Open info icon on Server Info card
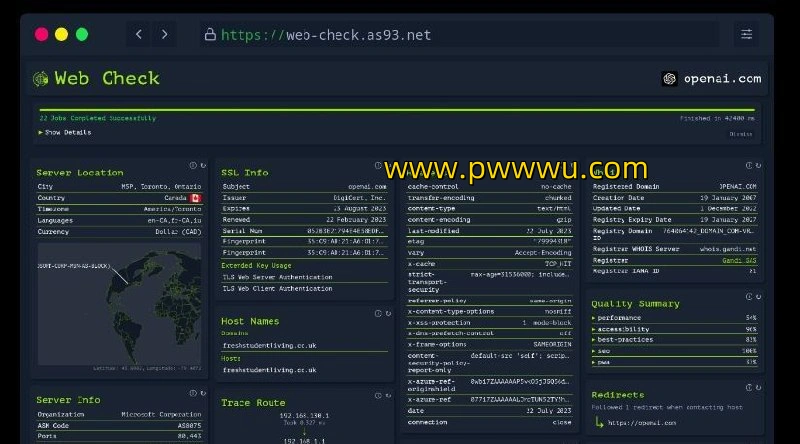This screenshot has height=444, width=800. (x=193, y=393)
